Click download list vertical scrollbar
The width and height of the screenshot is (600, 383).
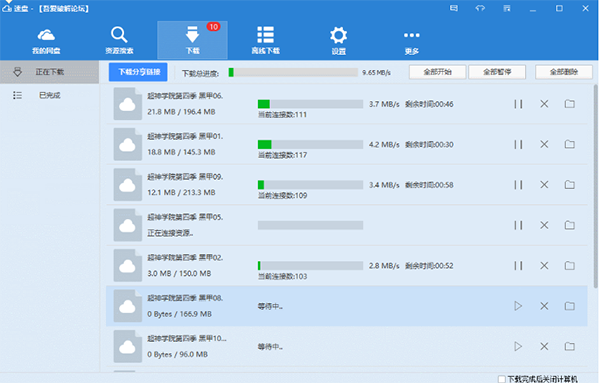(595, 186)
